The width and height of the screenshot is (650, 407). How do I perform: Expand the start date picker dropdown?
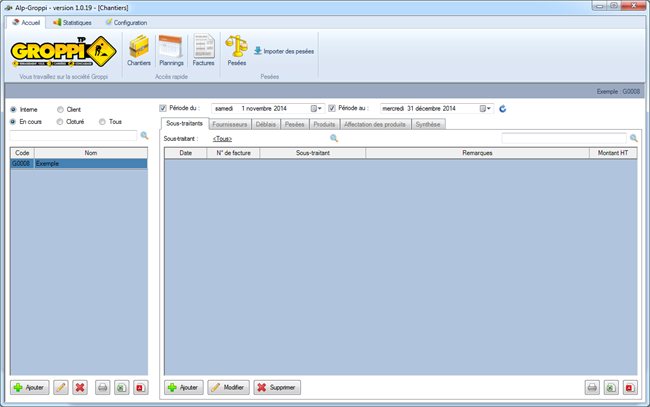click(317, 109)
